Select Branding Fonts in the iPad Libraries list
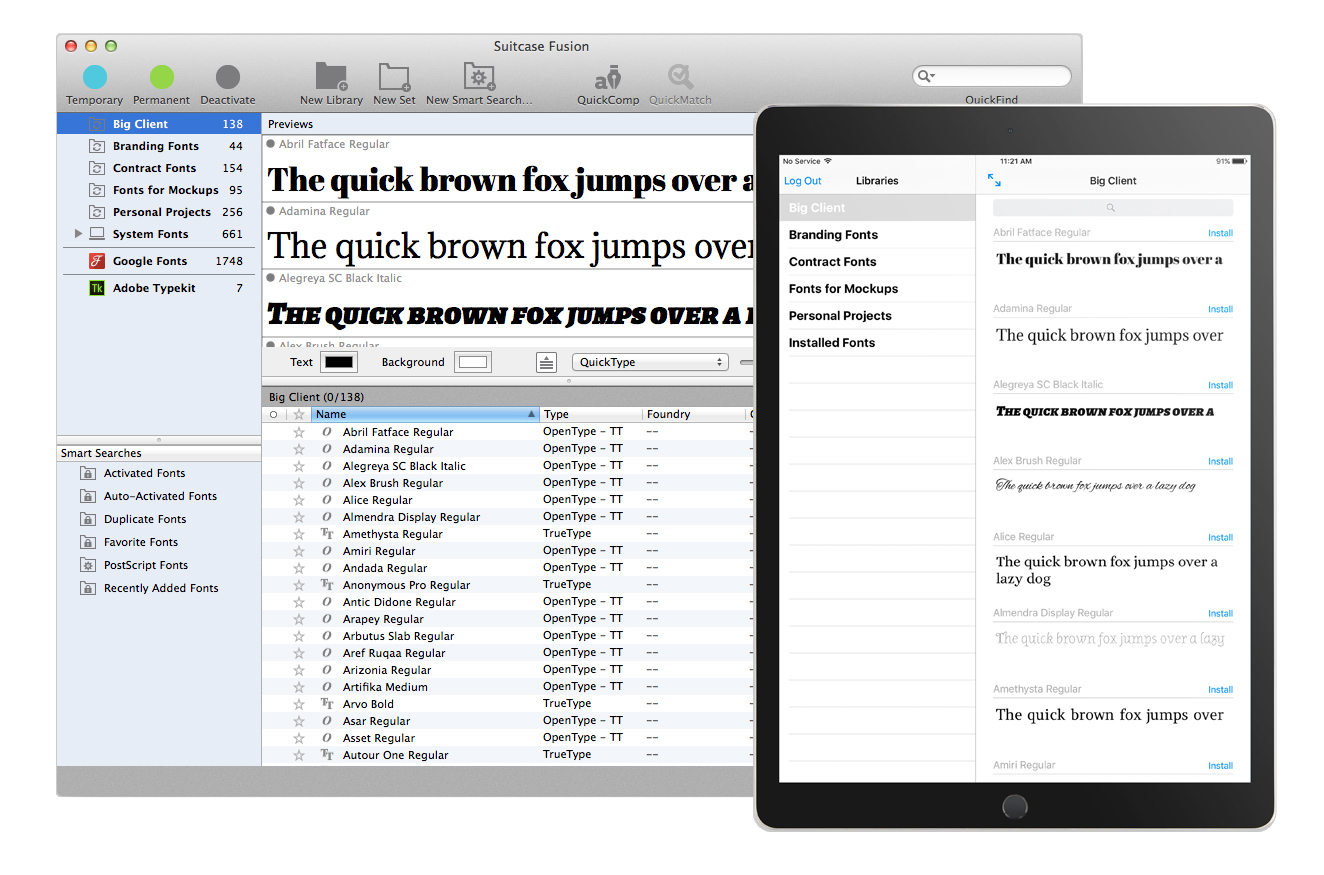Image resolution: width=1324 pixels, height=875 pixels. point(877,235)
